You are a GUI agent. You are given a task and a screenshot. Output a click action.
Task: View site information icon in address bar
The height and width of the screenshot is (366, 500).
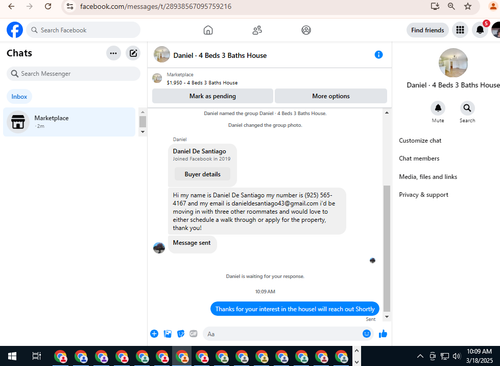[70, 6]
